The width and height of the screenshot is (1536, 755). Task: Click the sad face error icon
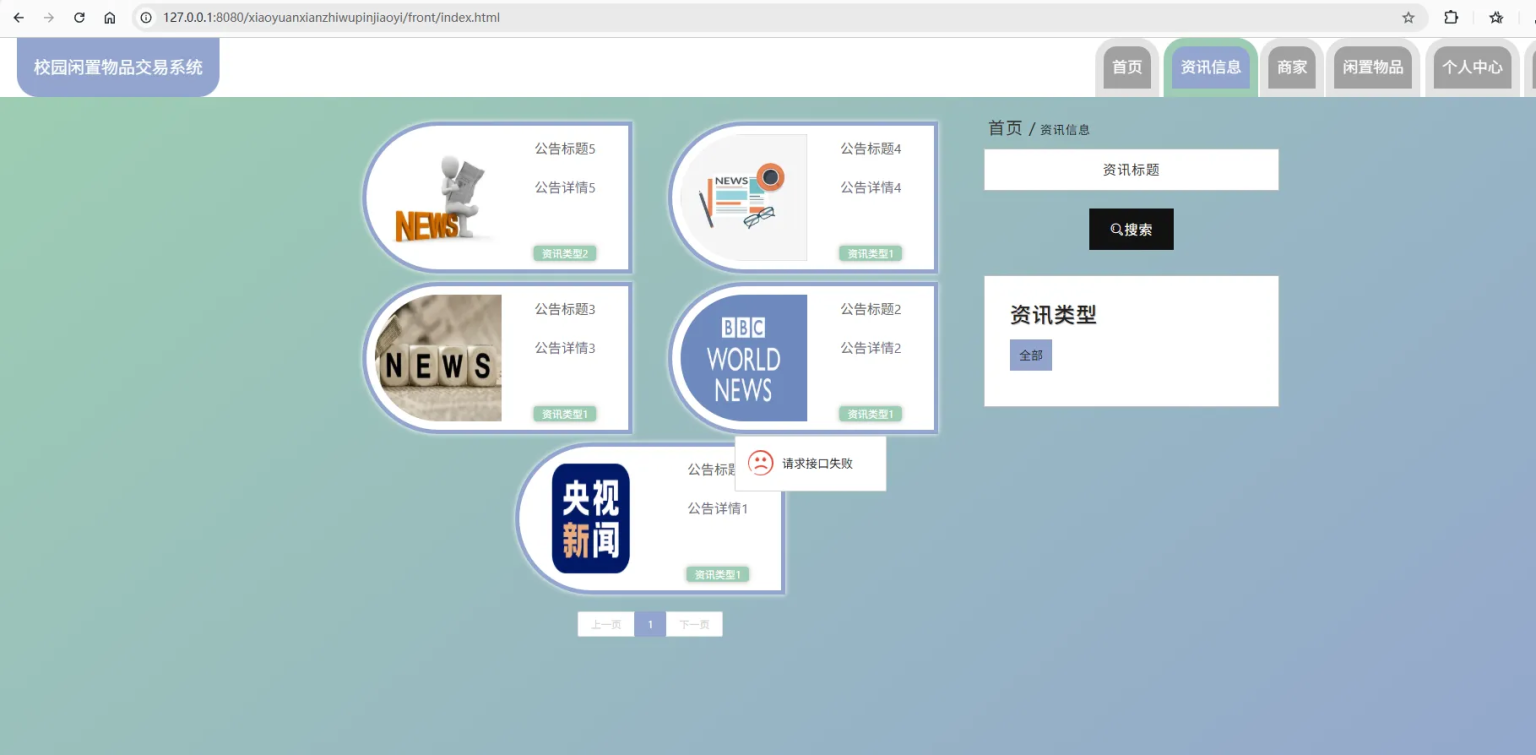(760, 463)
